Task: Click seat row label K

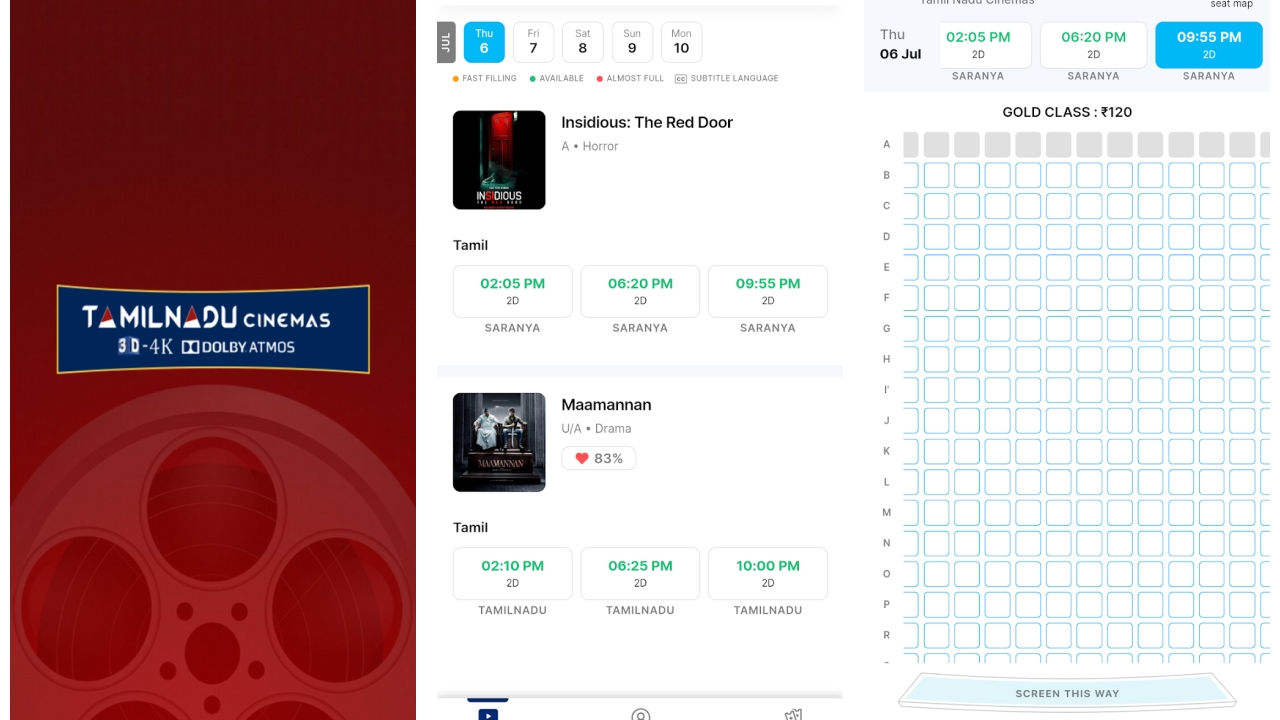Action: coord(886,451)
